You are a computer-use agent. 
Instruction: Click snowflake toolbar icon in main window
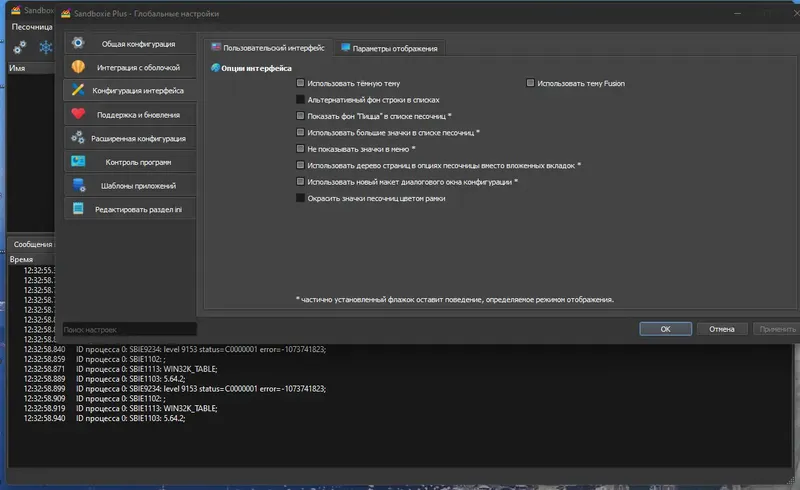click(46, 47)
